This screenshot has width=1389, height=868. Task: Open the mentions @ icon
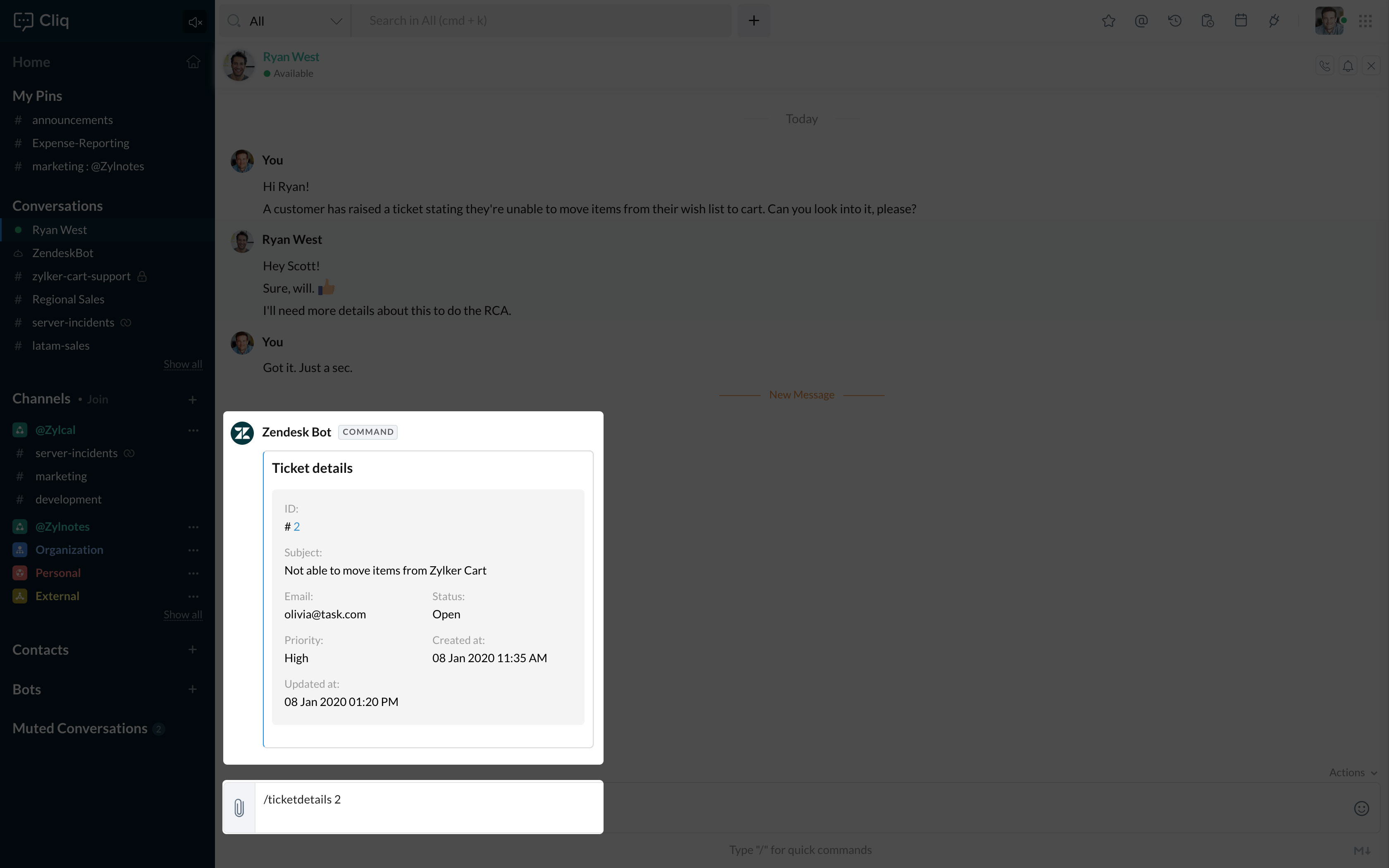1141,21
